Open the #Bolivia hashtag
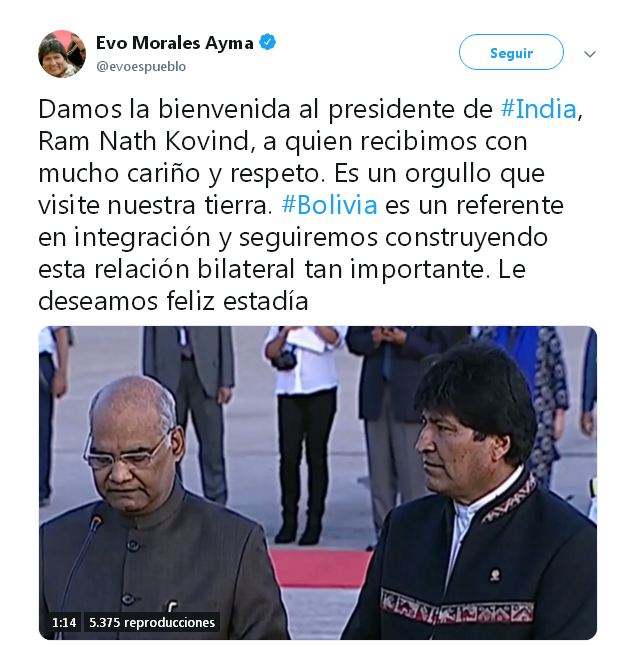 pyautogui.click(x=329, y=205)
